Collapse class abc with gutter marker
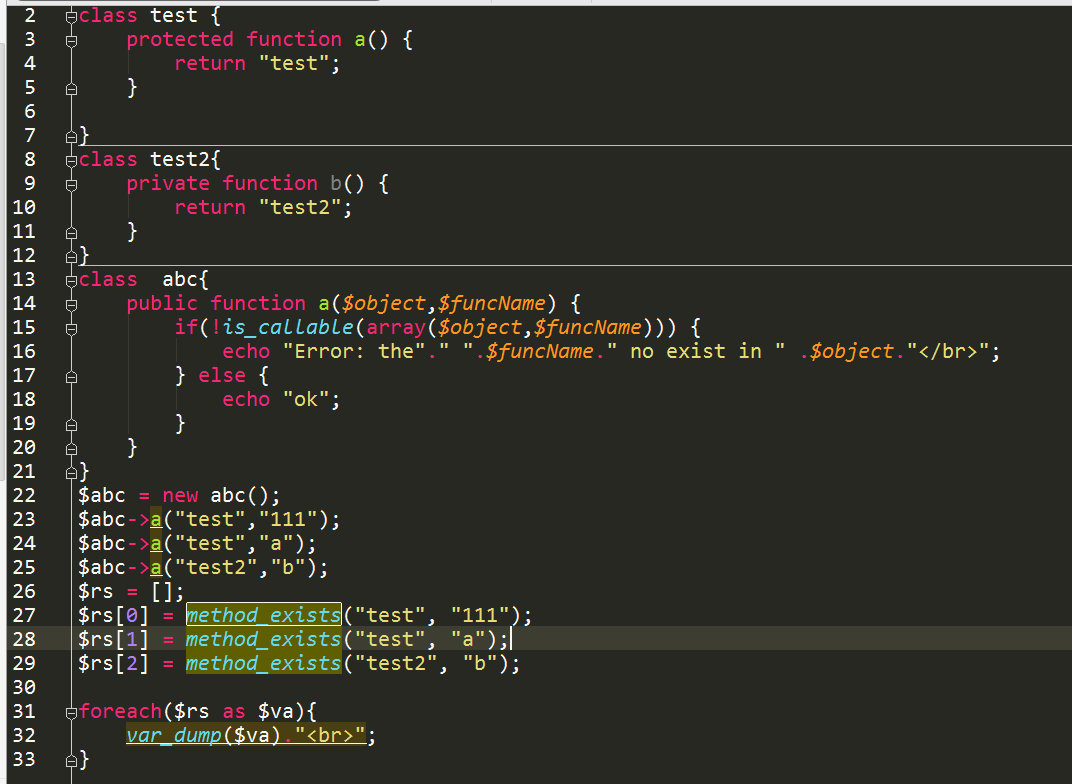The height and width of the screenshot is (784, 1072). 70,279
